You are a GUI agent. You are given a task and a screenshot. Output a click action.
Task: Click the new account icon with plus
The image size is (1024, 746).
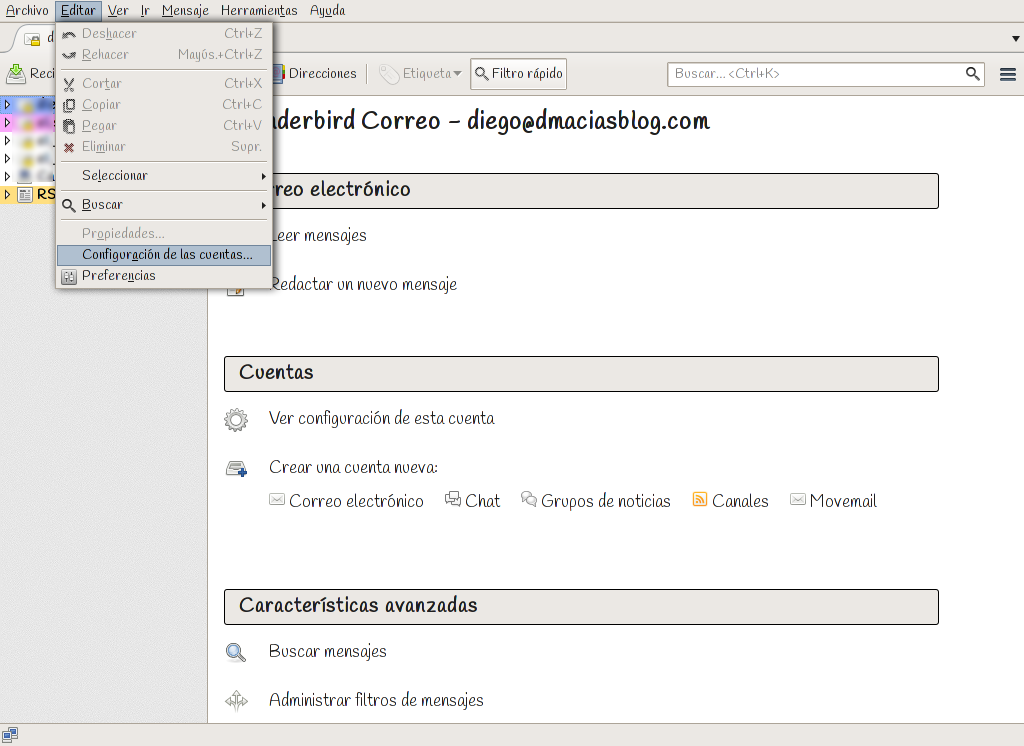coord(236,468)
